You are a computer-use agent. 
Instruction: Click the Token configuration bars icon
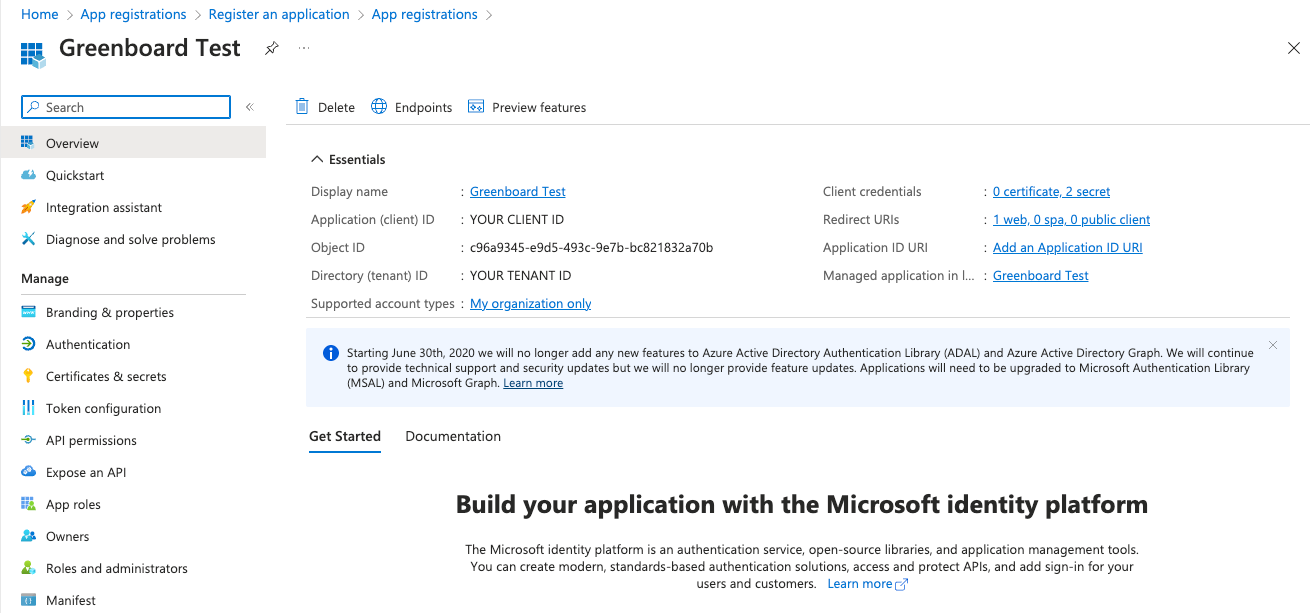(x=28, y=408)
